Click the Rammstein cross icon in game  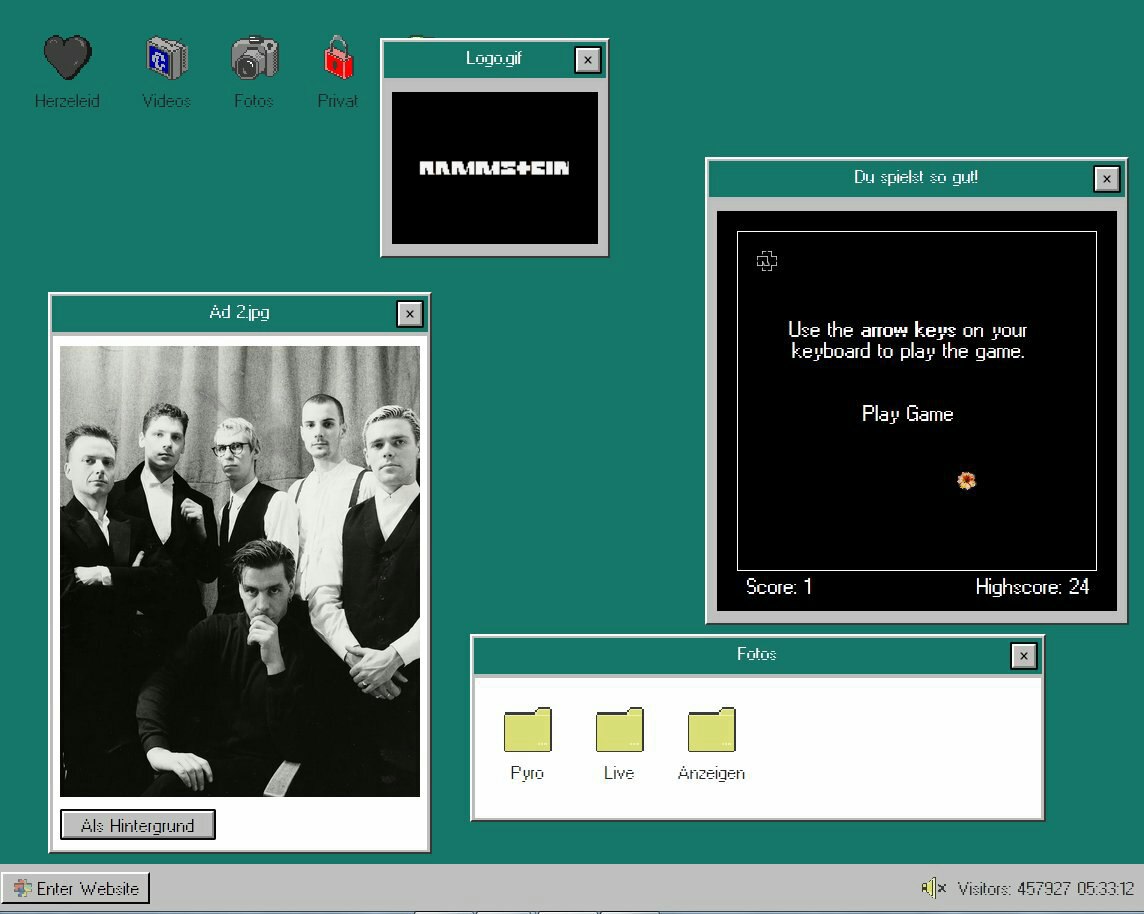click(767, 260)
